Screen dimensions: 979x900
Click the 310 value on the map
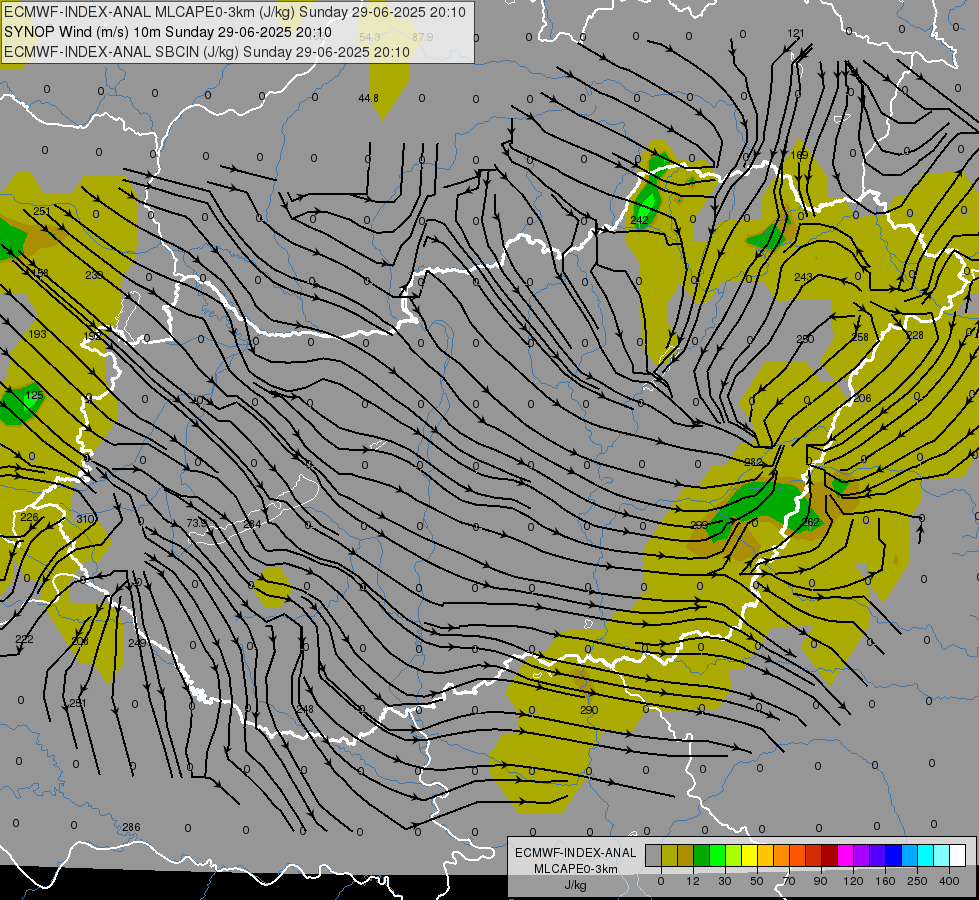click(x=86, y=518)
